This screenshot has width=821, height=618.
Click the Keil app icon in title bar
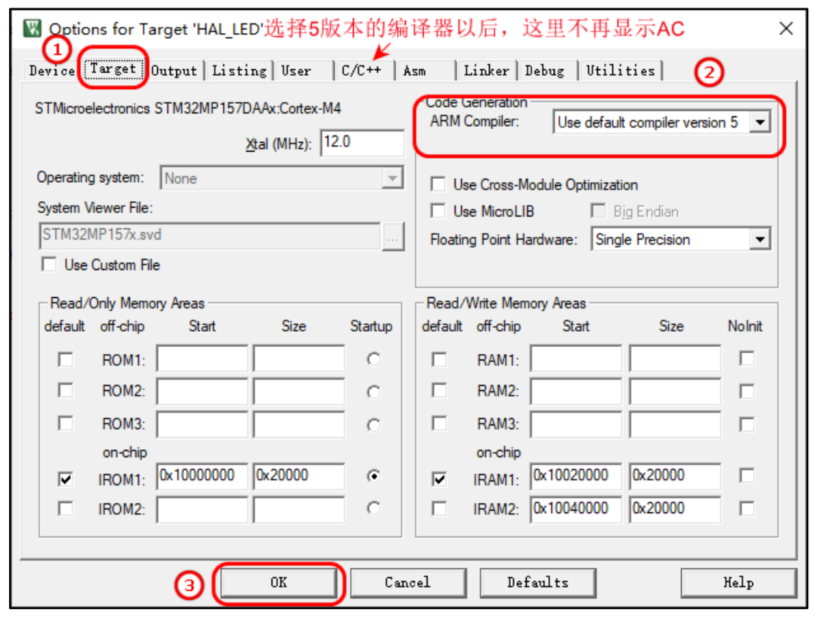(x=32, y=28)
